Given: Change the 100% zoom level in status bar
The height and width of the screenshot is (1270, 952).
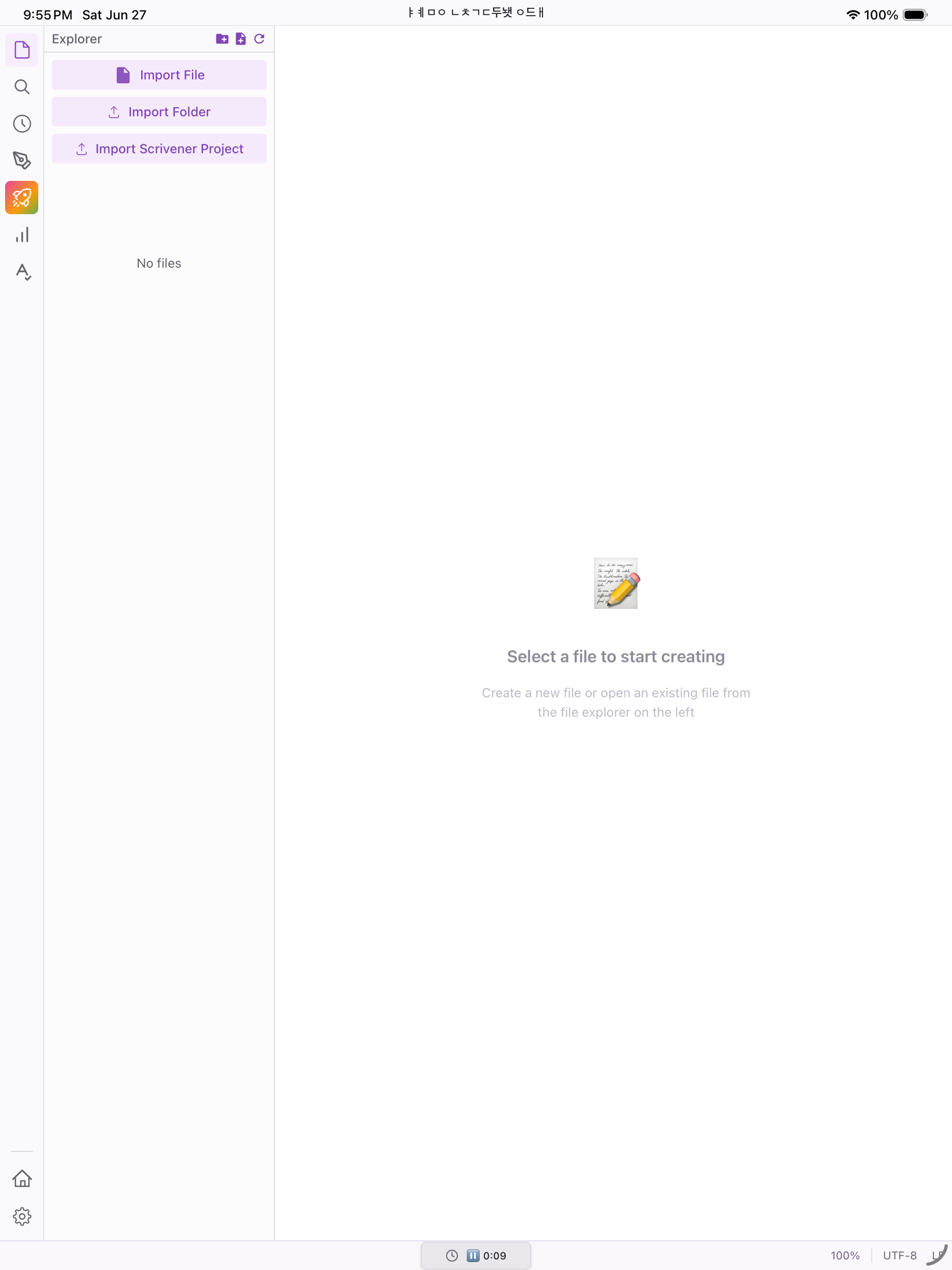Looking at the screenshot, I should (x=845, y=1256).
